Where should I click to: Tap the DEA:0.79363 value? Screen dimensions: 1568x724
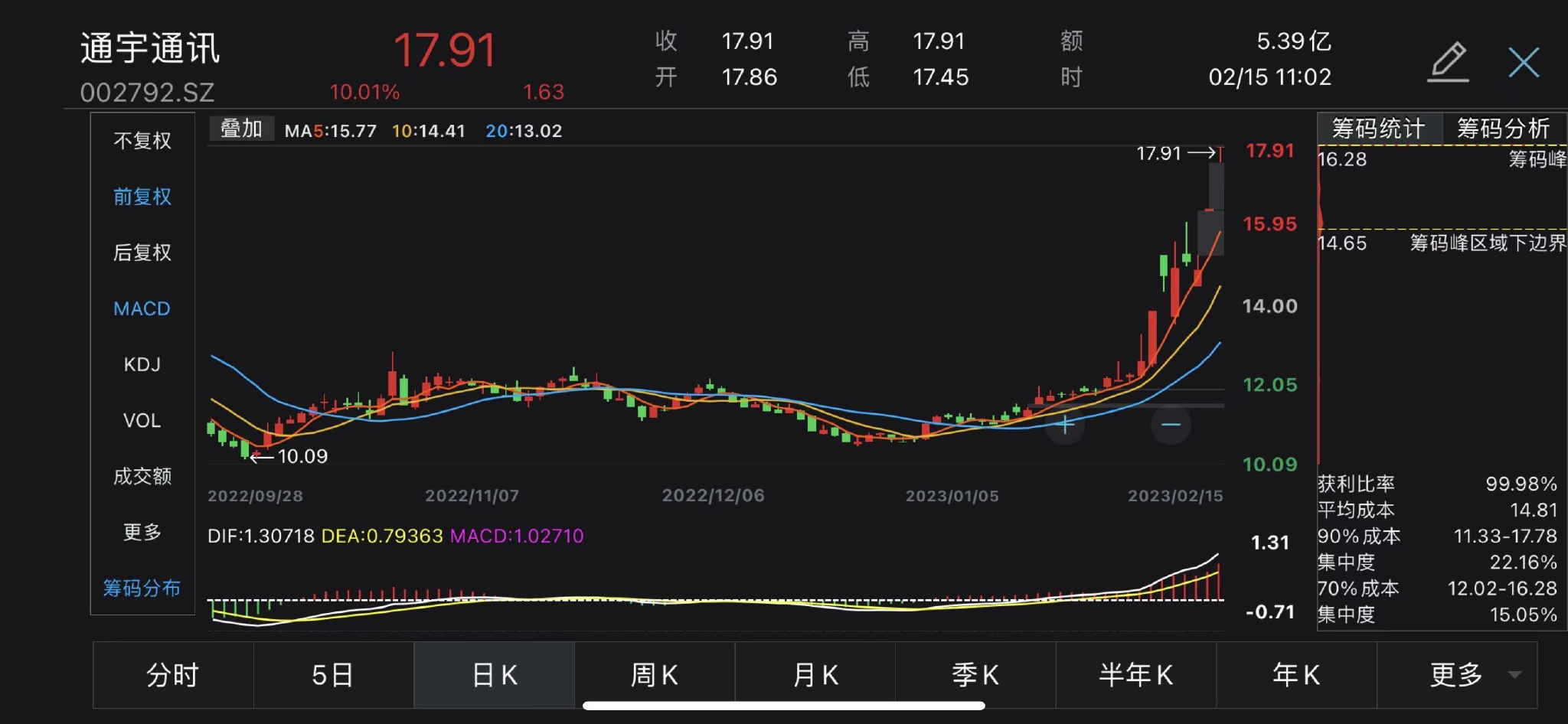382,536
